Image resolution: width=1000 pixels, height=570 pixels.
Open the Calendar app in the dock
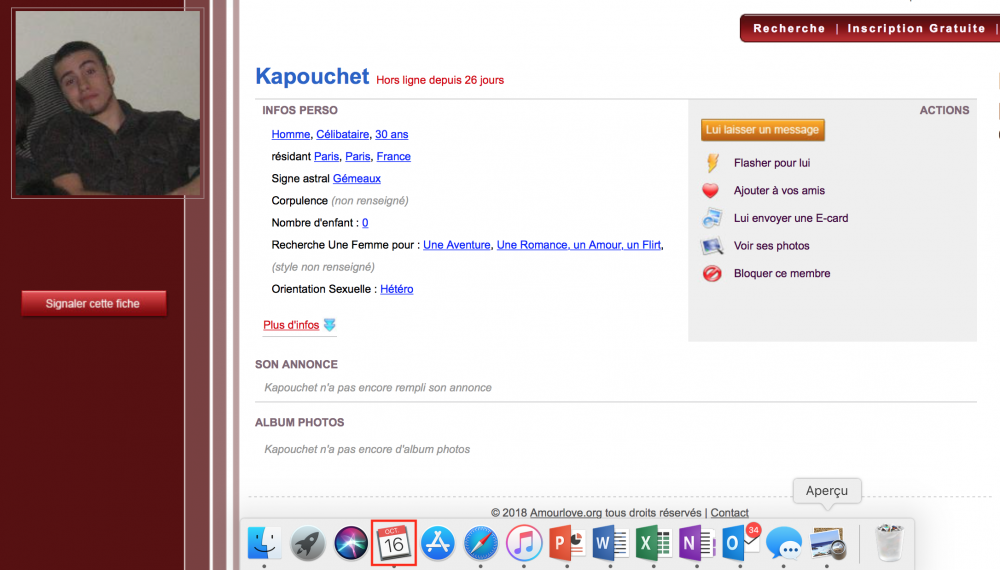[394, 544]
